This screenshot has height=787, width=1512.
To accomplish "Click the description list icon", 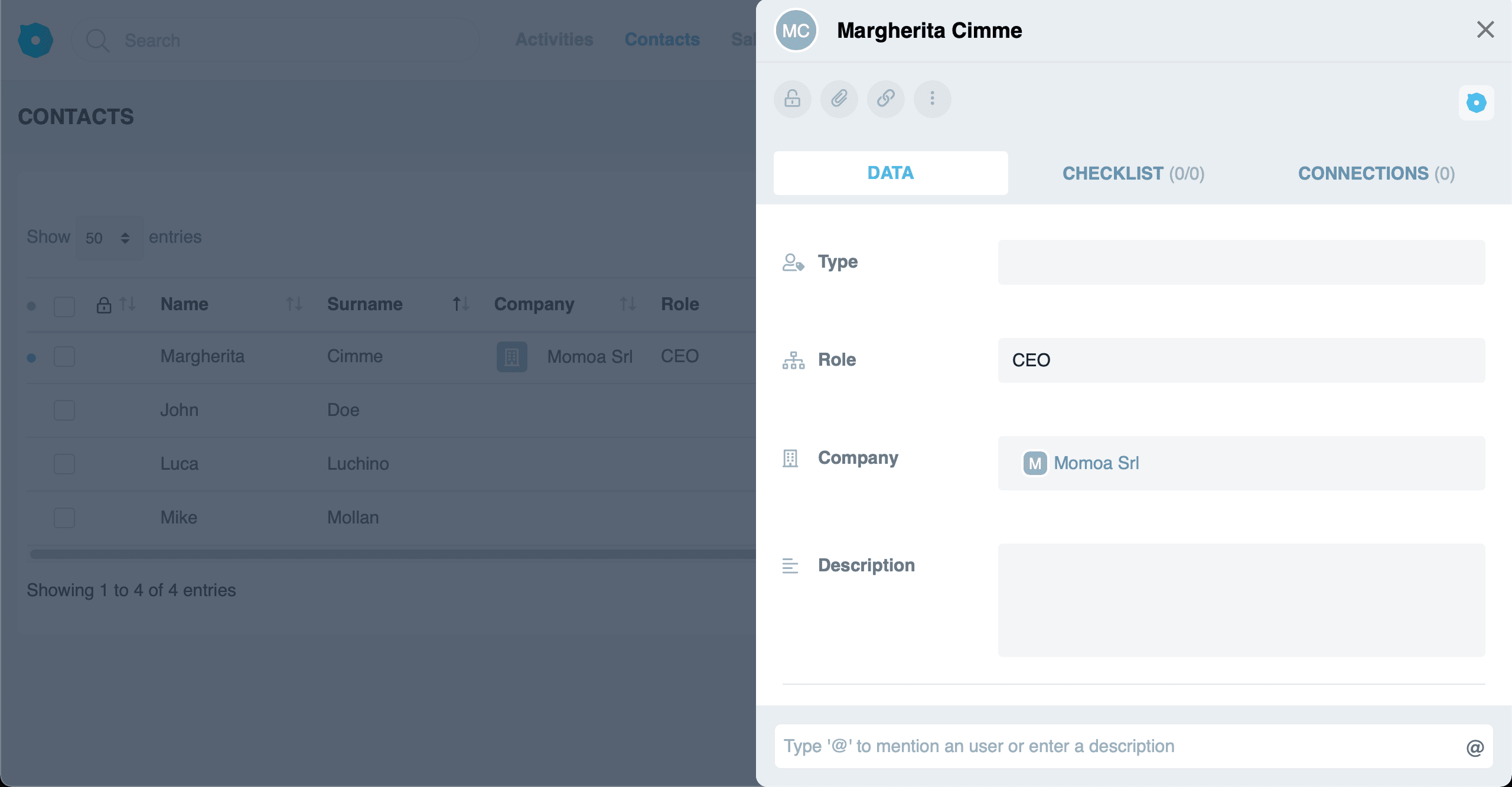I will click(x=791, y=564).
